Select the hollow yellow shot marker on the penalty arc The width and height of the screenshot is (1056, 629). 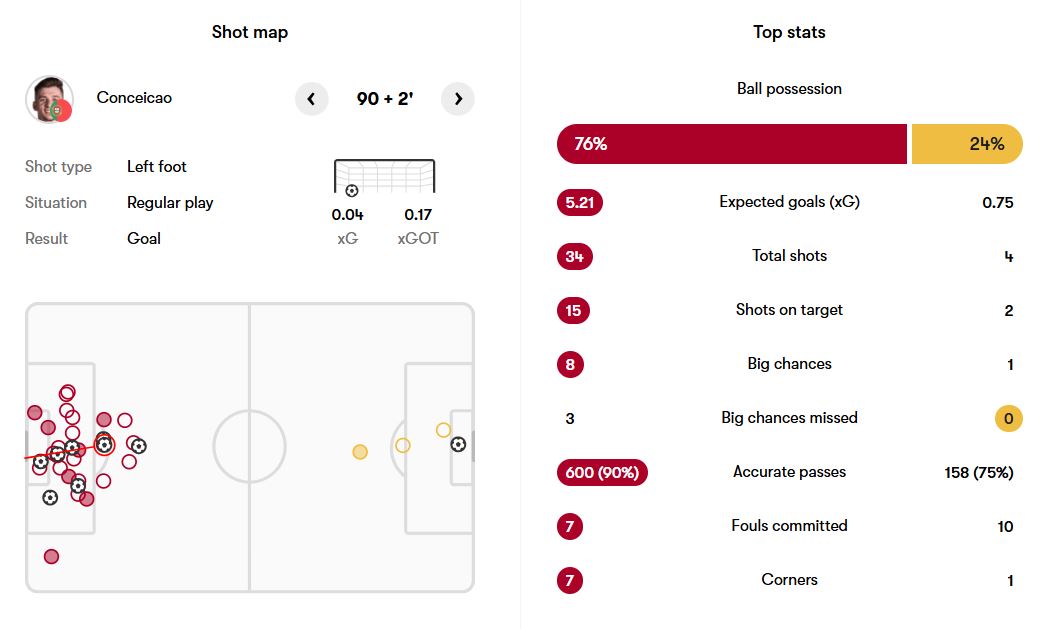point(402,445)
